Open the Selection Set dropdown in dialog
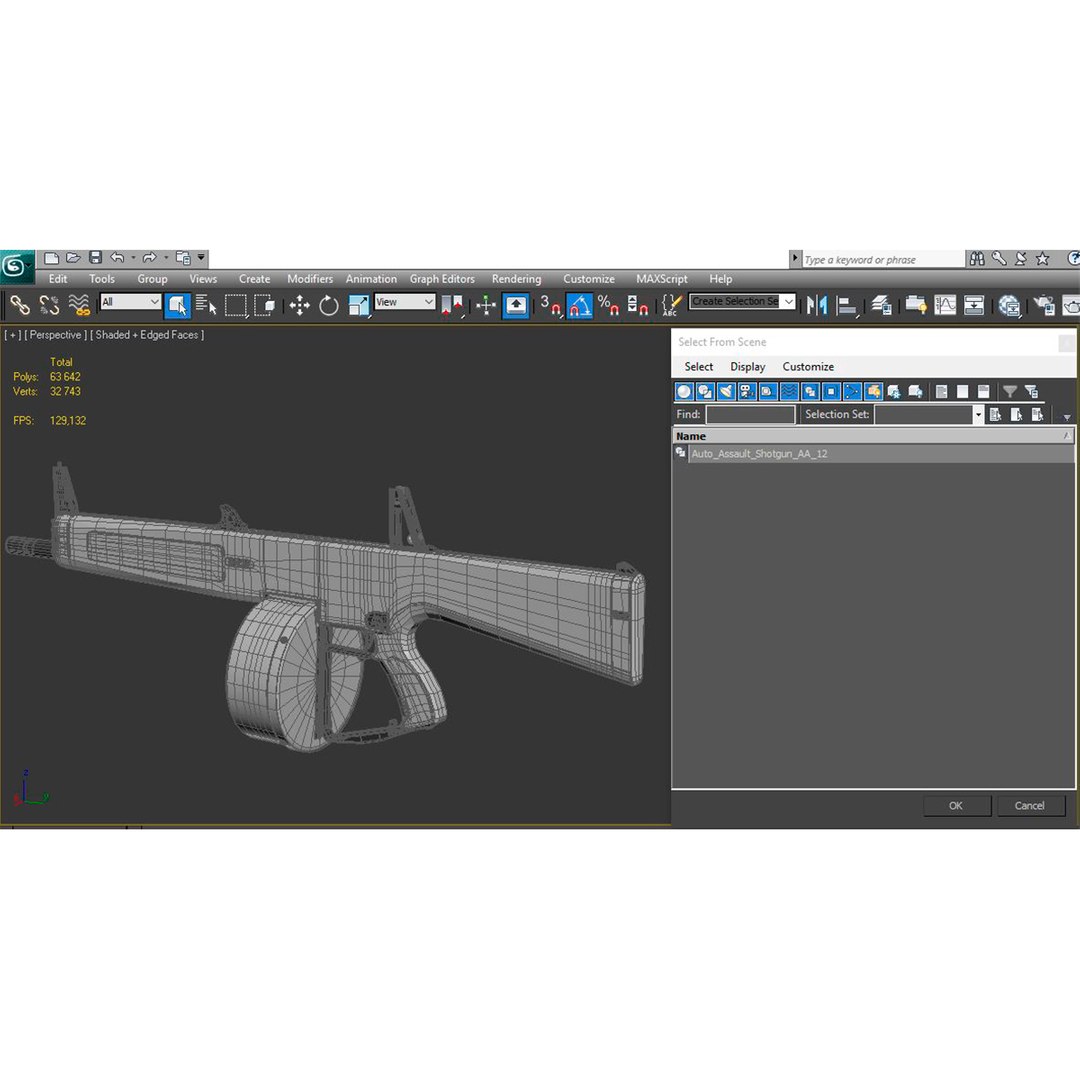Image resolution: width=1080 pixels, height=1080 pixels. (x=978, y=415)
